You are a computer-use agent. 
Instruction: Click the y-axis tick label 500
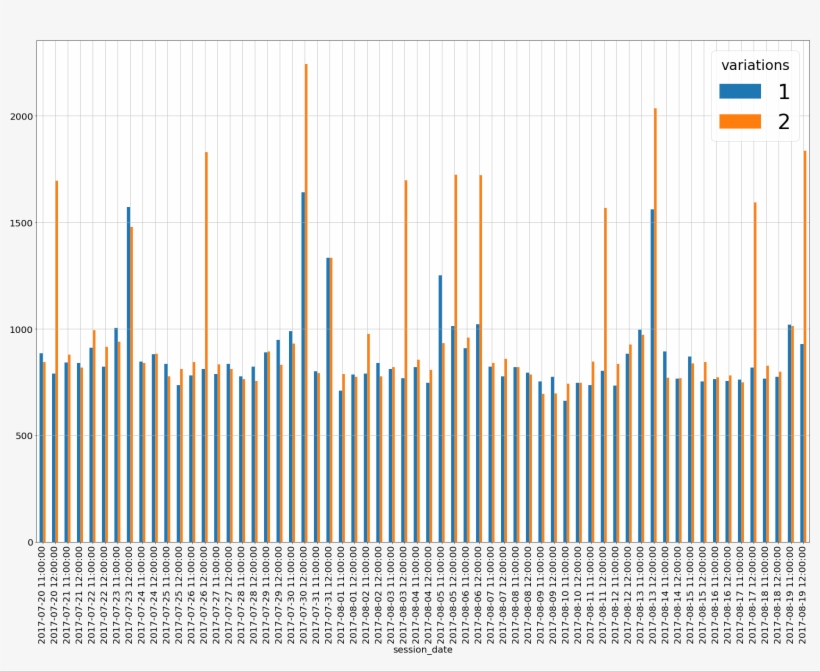point(22,434)
